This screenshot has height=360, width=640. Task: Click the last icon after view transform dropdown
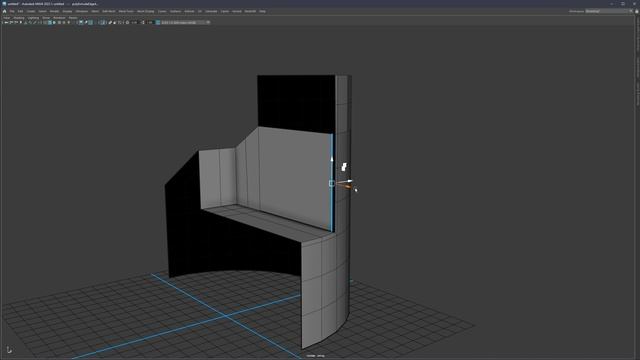pyautogui.click(x=208, y=22)
